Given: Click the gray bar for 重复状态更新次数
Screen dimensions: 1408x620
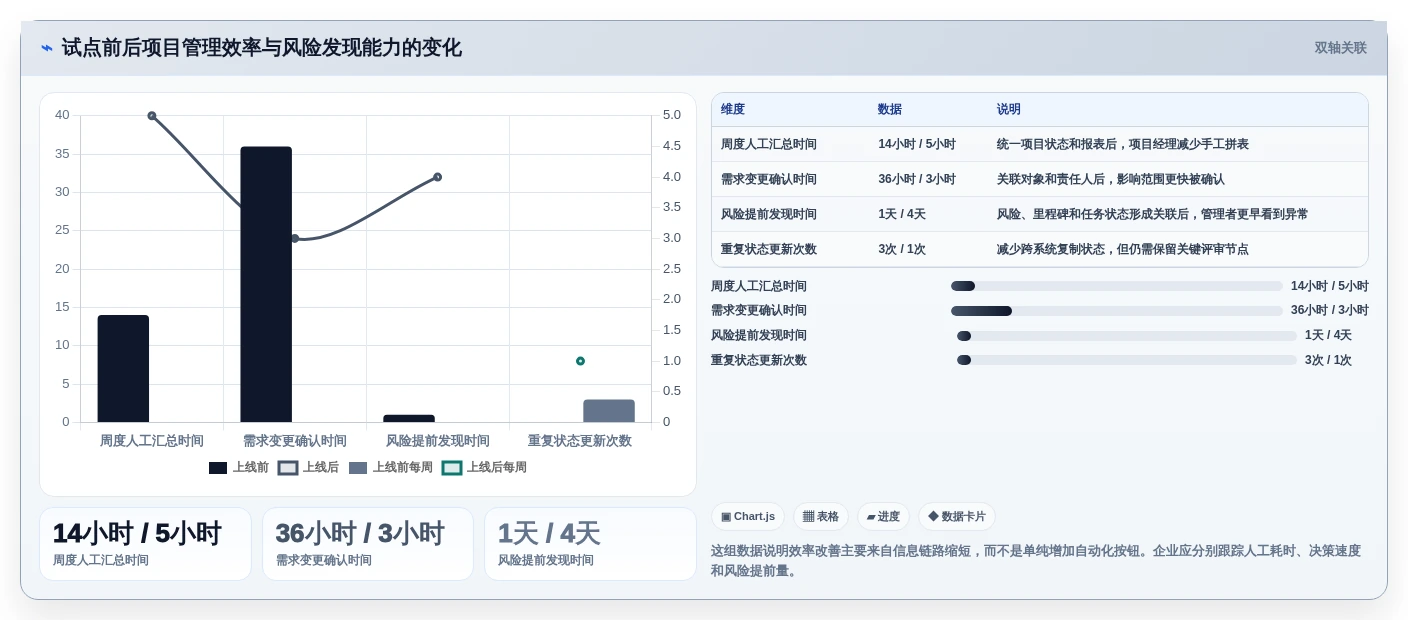Looking at the screenshot, I should pyautogui.click(x=609, y=411).
